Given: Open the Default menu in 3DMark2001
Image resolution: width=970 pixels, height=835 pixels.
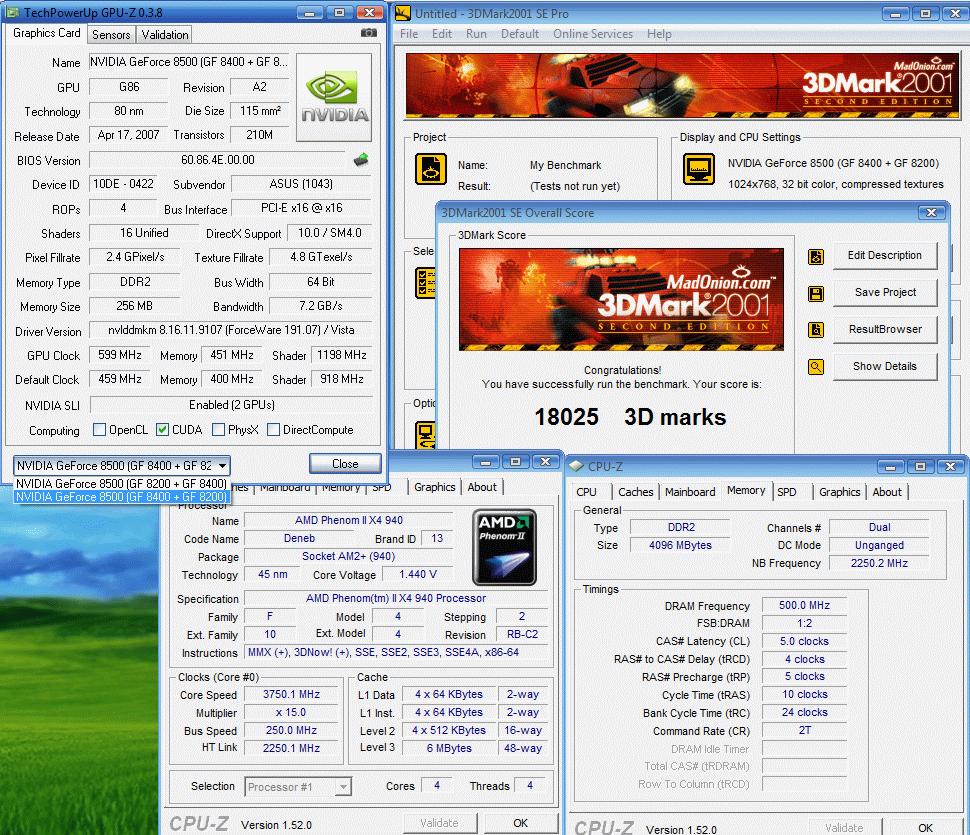Looking at the screenshot, I should (x=520, y=34).
